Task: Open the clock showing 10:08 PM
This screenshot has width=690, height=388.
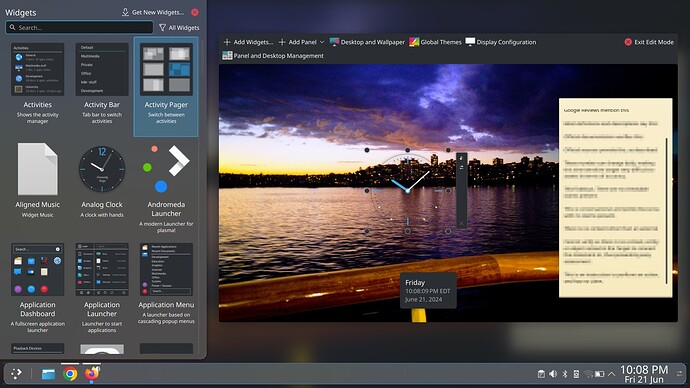Action: (x=644, y=374)
